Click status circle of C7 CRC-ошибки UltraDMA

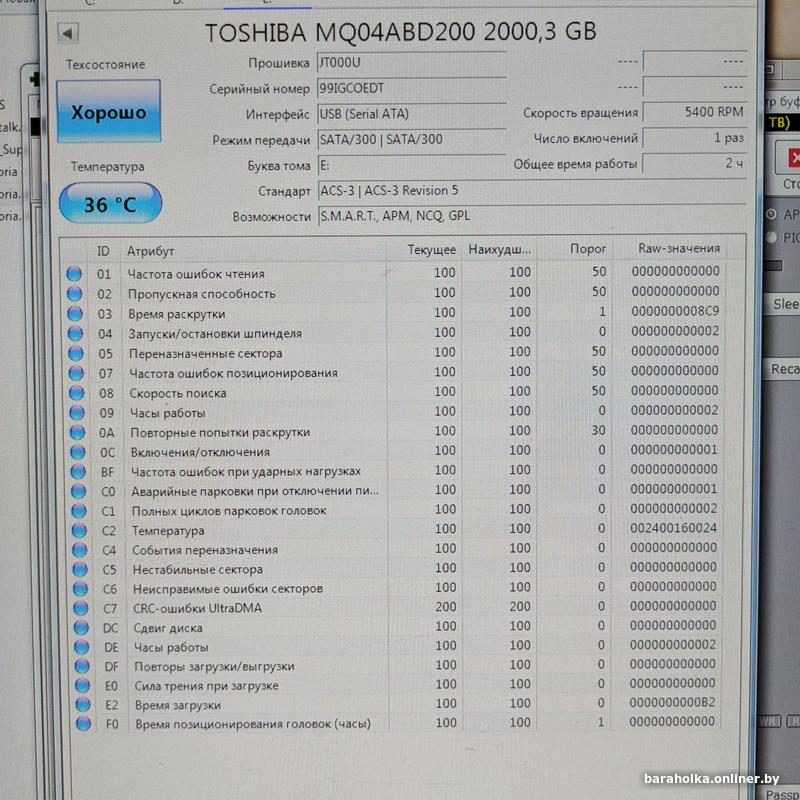pyautogui.click(x=81, y=608)
